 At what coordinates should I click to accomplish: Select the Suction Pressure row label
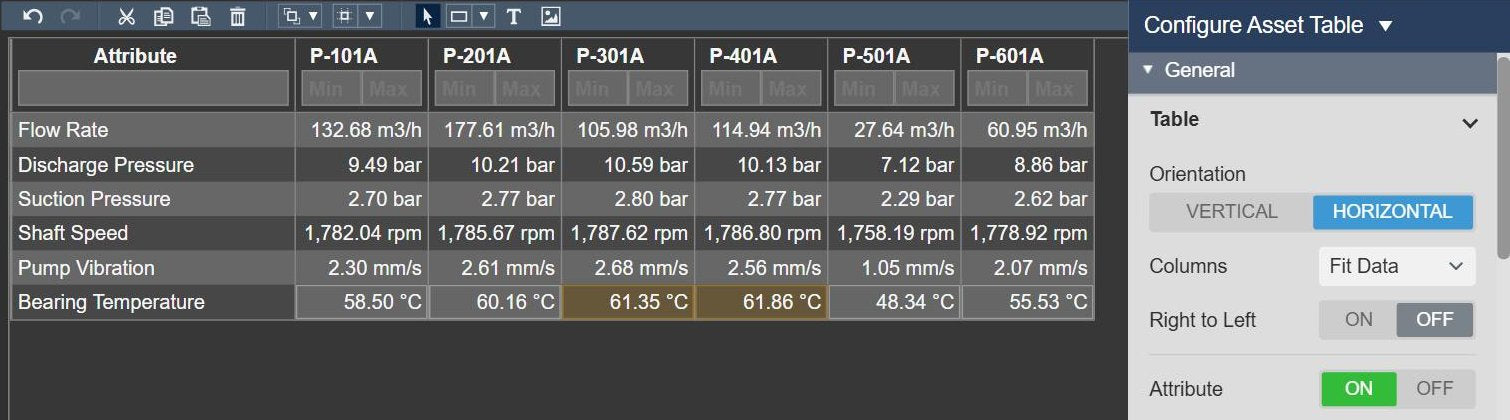point(94,199)
